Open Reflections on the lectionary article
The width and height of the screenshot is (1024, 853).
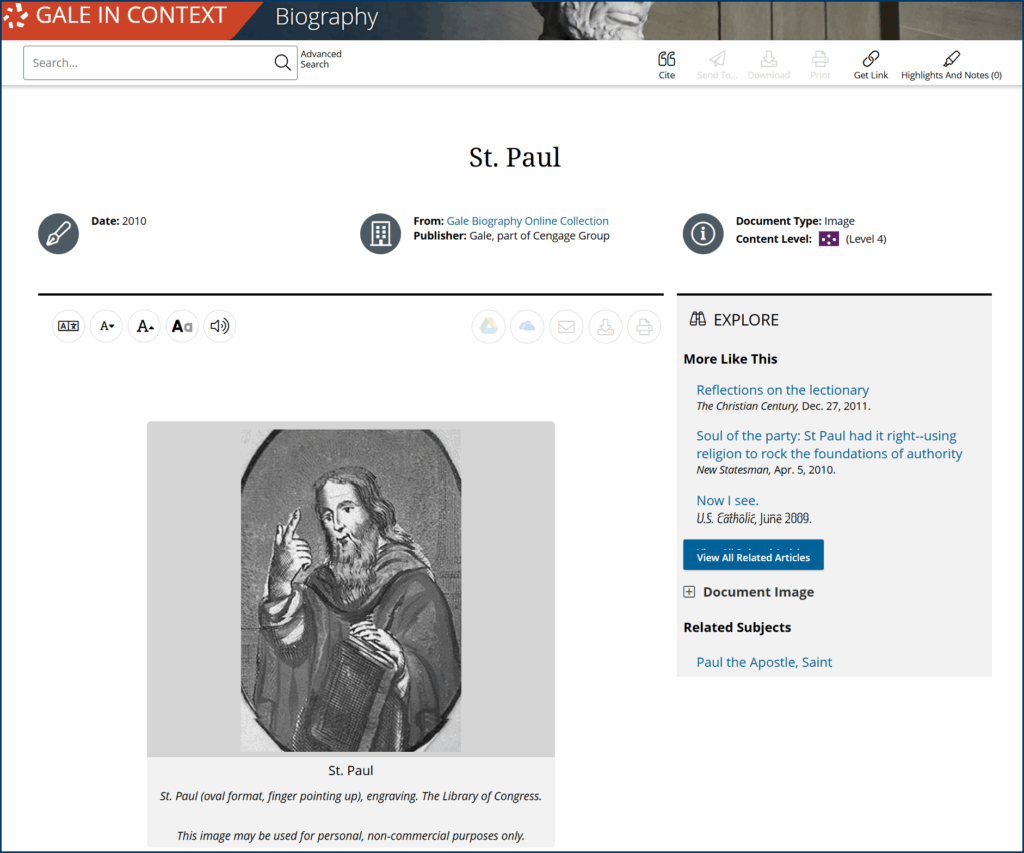(x=782, y=390)
